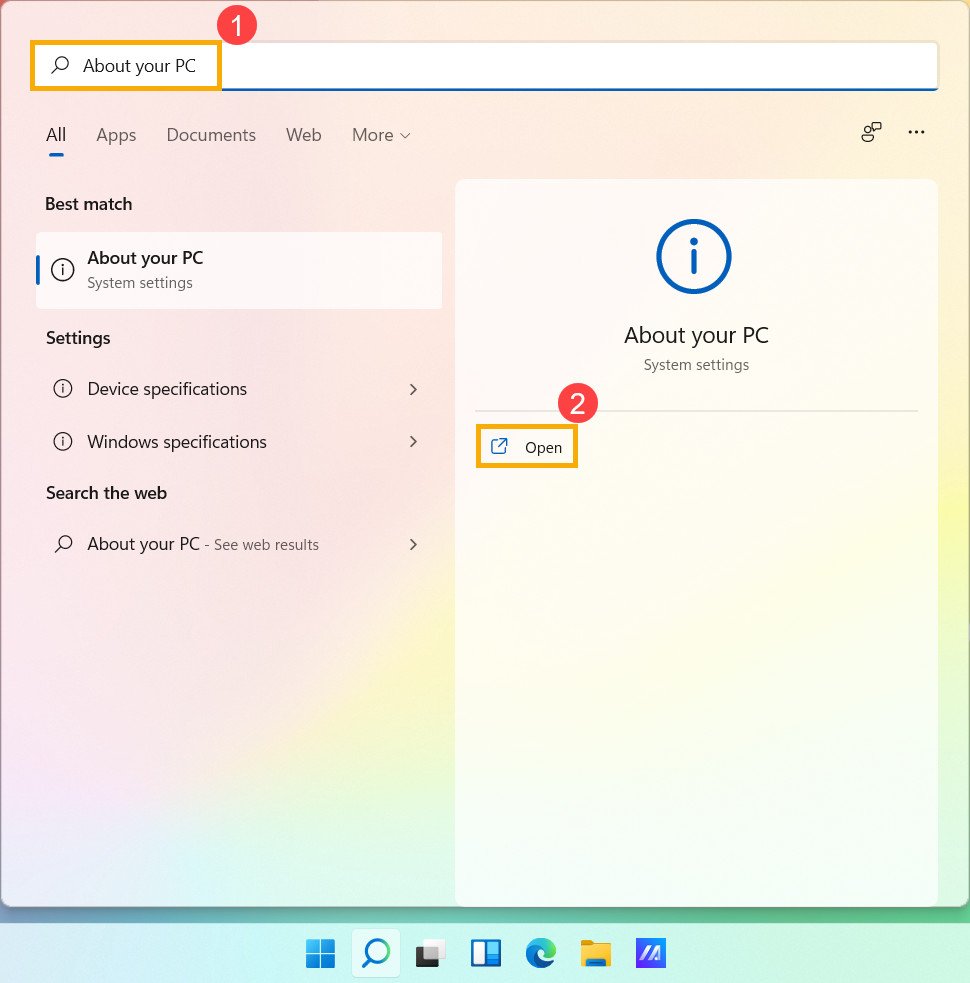
Task: Switch to the Apps tab
Action: pyautogui.click(x=116, y=135)
